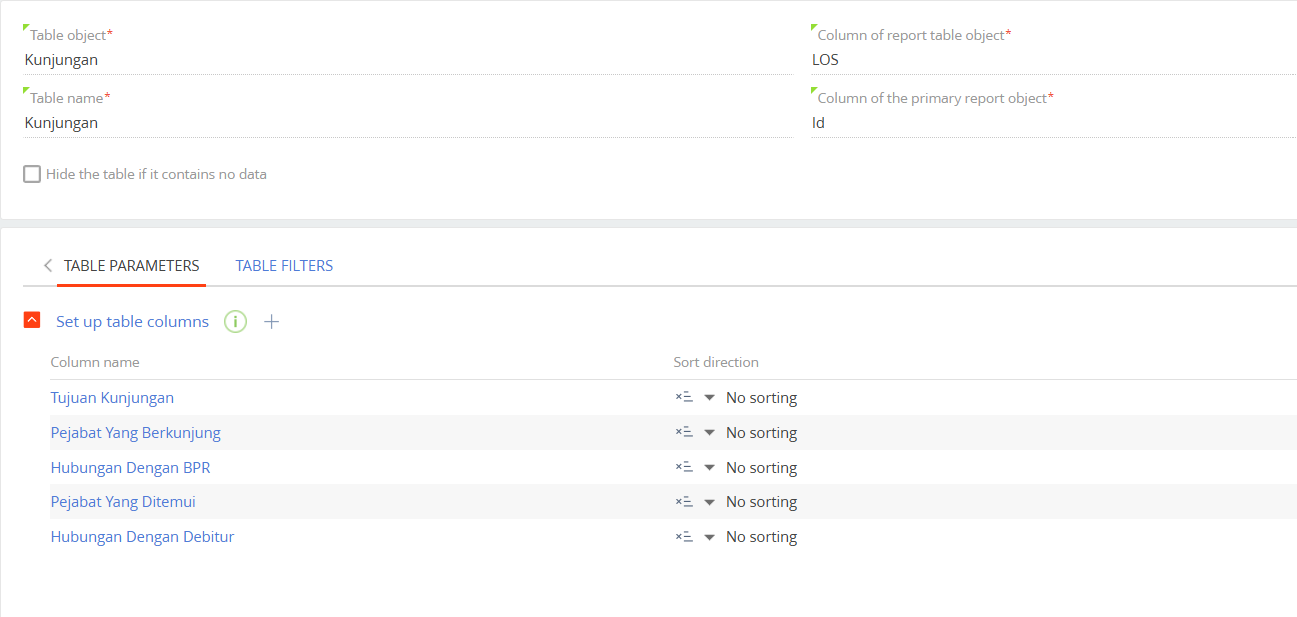This screenshot has height=617, width=1297.
Task: Click the sort icon for Tujuan Kunjungan row
Action: pos(684,397)
